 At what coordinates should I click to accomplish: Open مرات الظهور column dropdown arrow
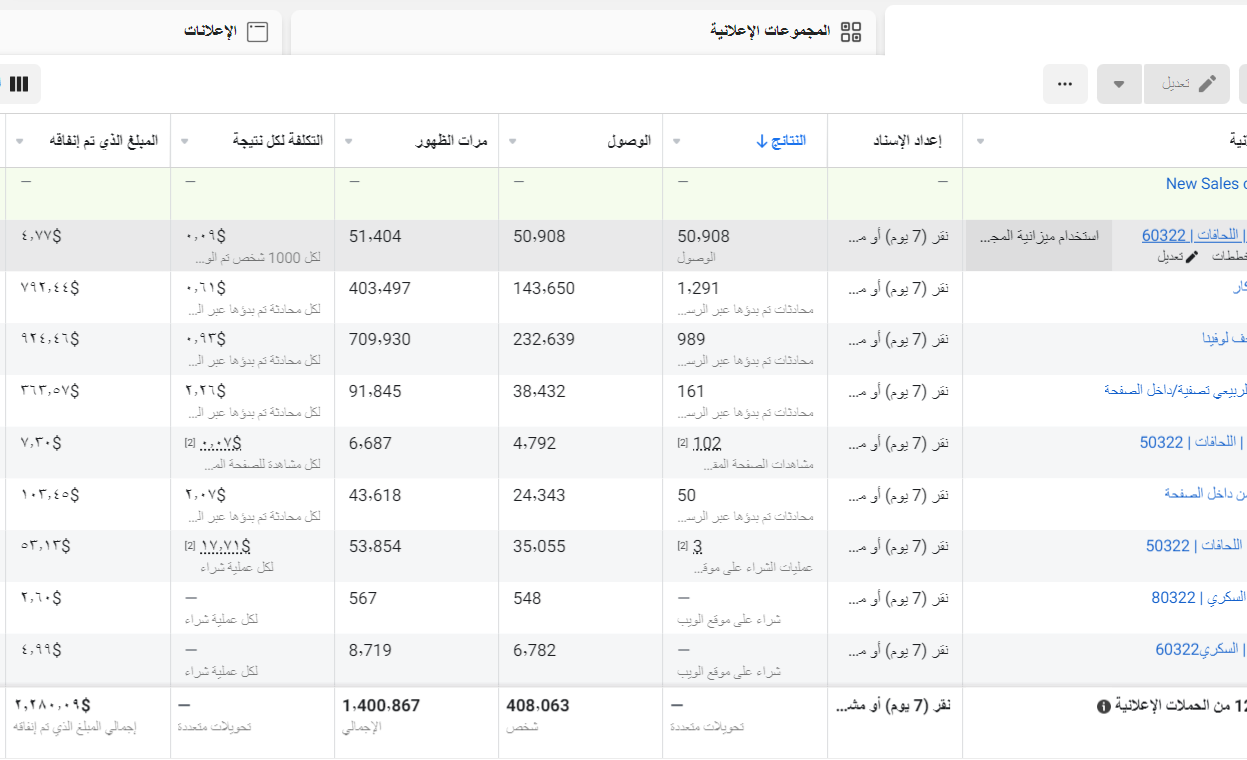pos(349,141)
